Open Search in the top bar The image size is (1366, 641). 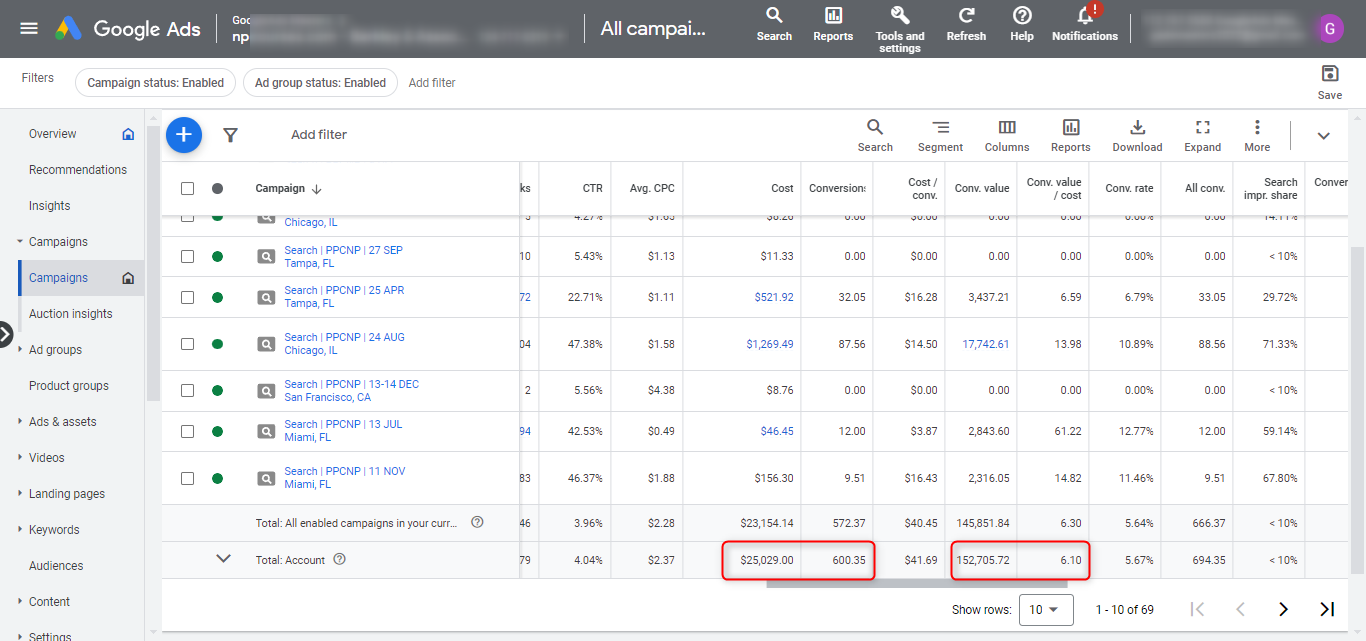(x=774, y=25)
